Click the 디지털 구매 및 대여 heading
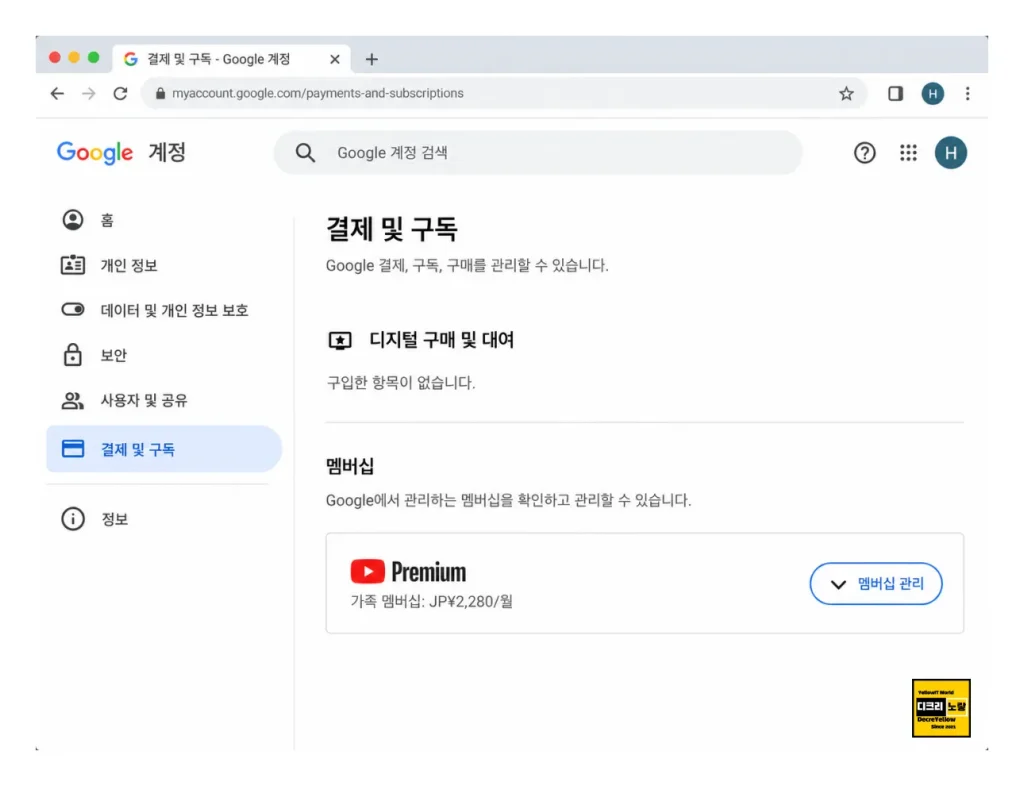 click(441, 340)
